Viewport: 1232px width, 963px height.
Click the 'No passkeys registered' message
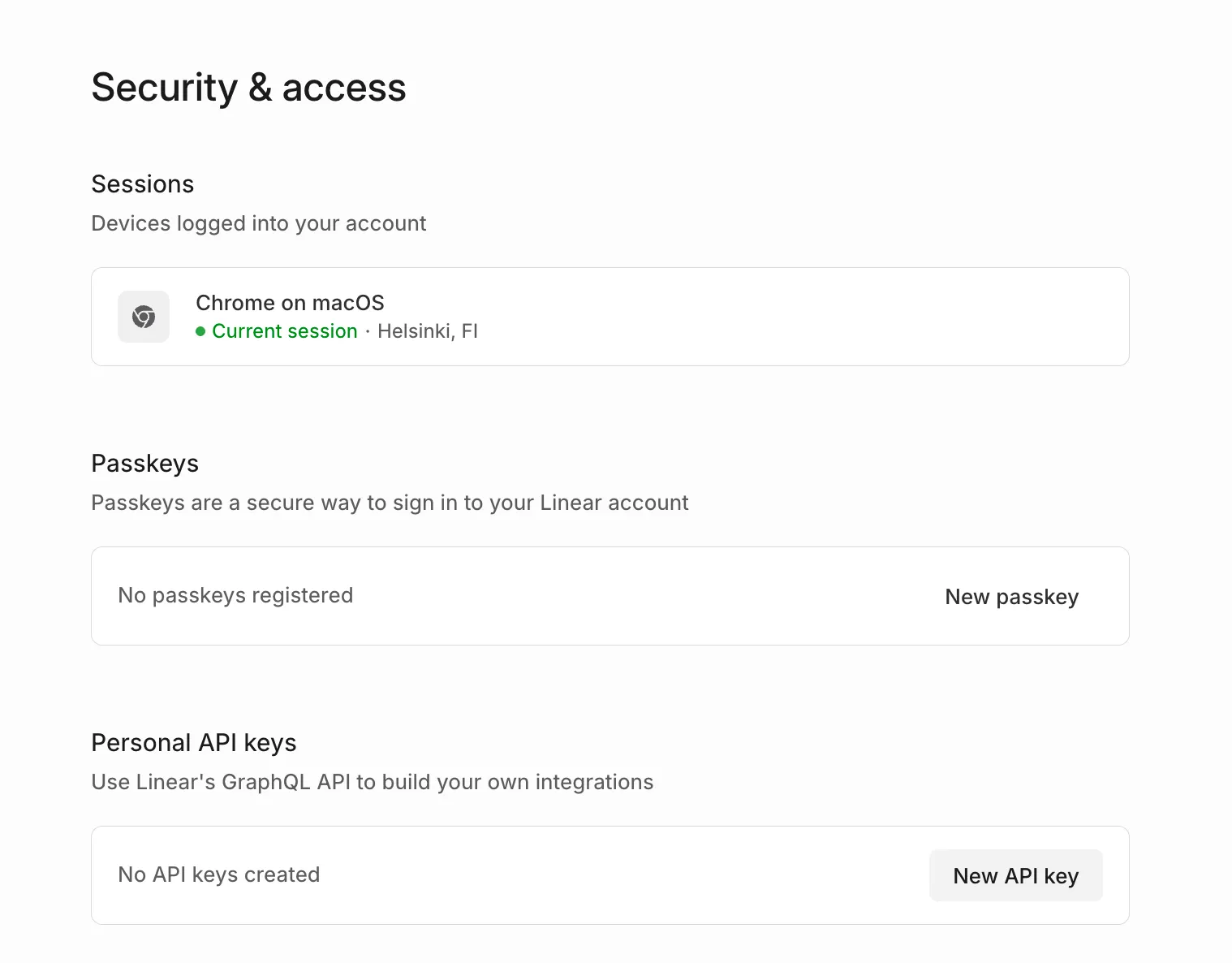coord(235,595)
